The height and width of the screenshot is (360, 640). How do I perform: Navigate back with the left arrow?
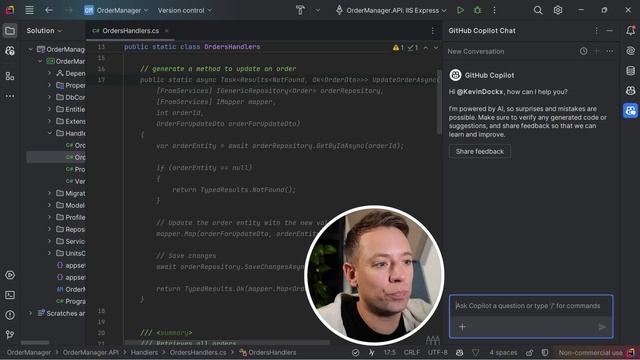[49, 10]
